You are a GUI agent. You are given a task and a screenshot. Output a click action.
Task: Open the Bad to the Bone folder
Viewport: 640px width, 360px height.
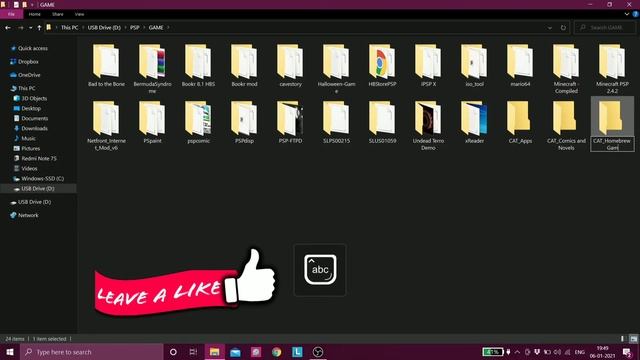[x=106, y=66]
